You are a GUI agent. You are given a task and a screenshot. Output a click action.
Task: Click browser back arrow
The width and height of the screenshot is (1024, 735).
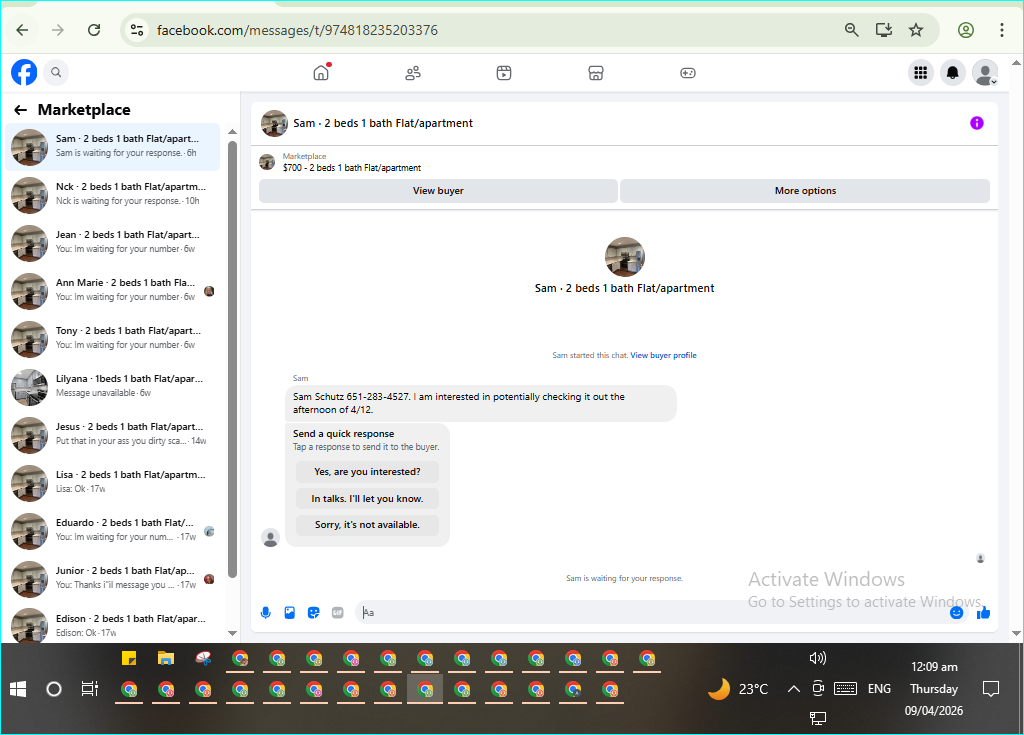[x=22, y=30]
